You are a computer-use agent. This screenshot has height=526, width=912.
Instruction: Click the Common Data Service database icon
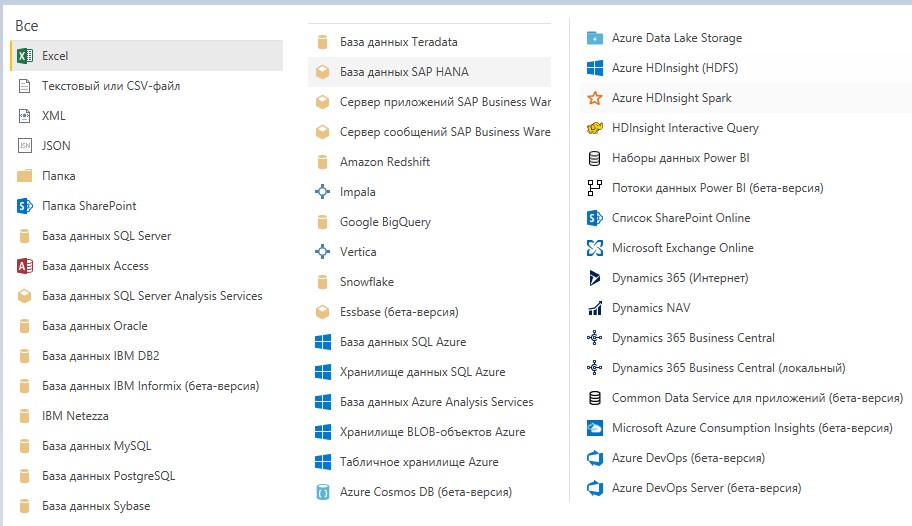click(x=594, y=399)
